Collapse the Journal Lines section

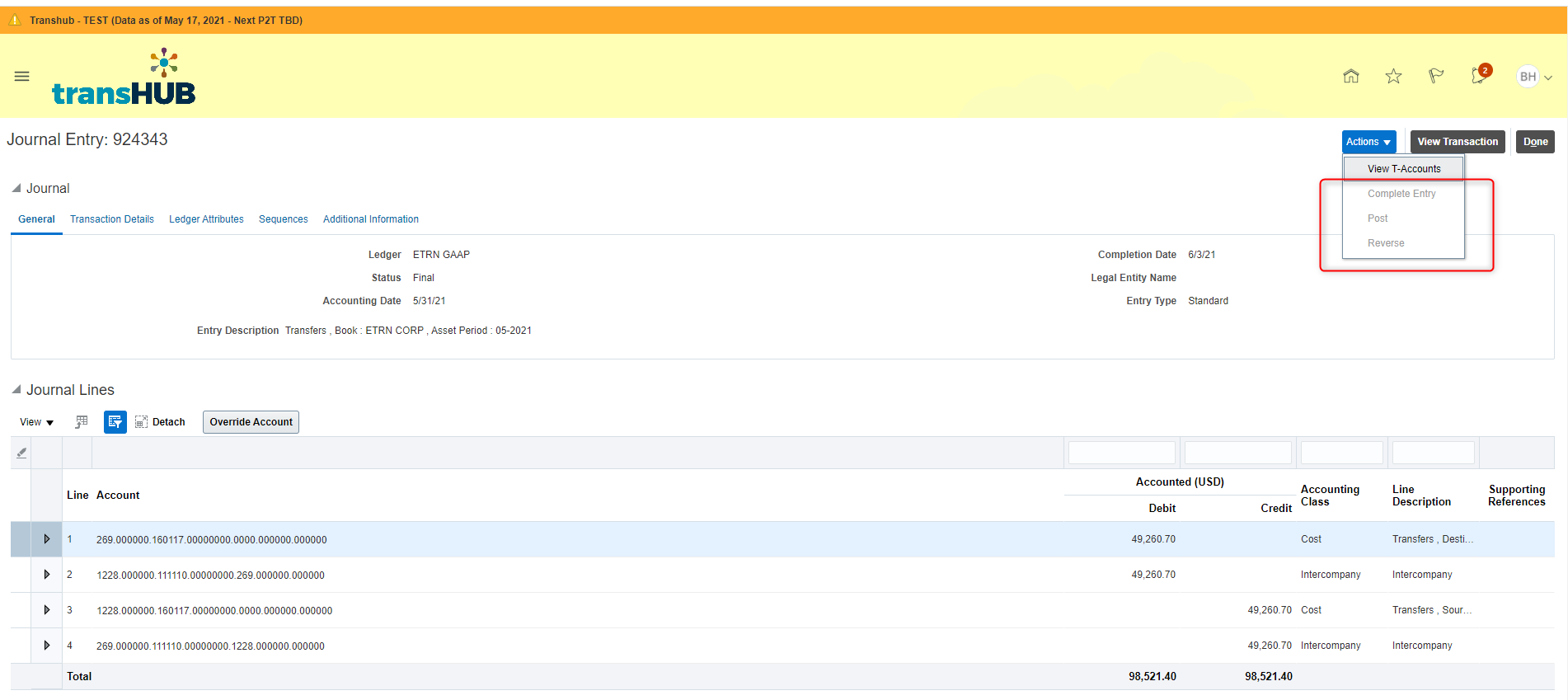click(16, 389)
